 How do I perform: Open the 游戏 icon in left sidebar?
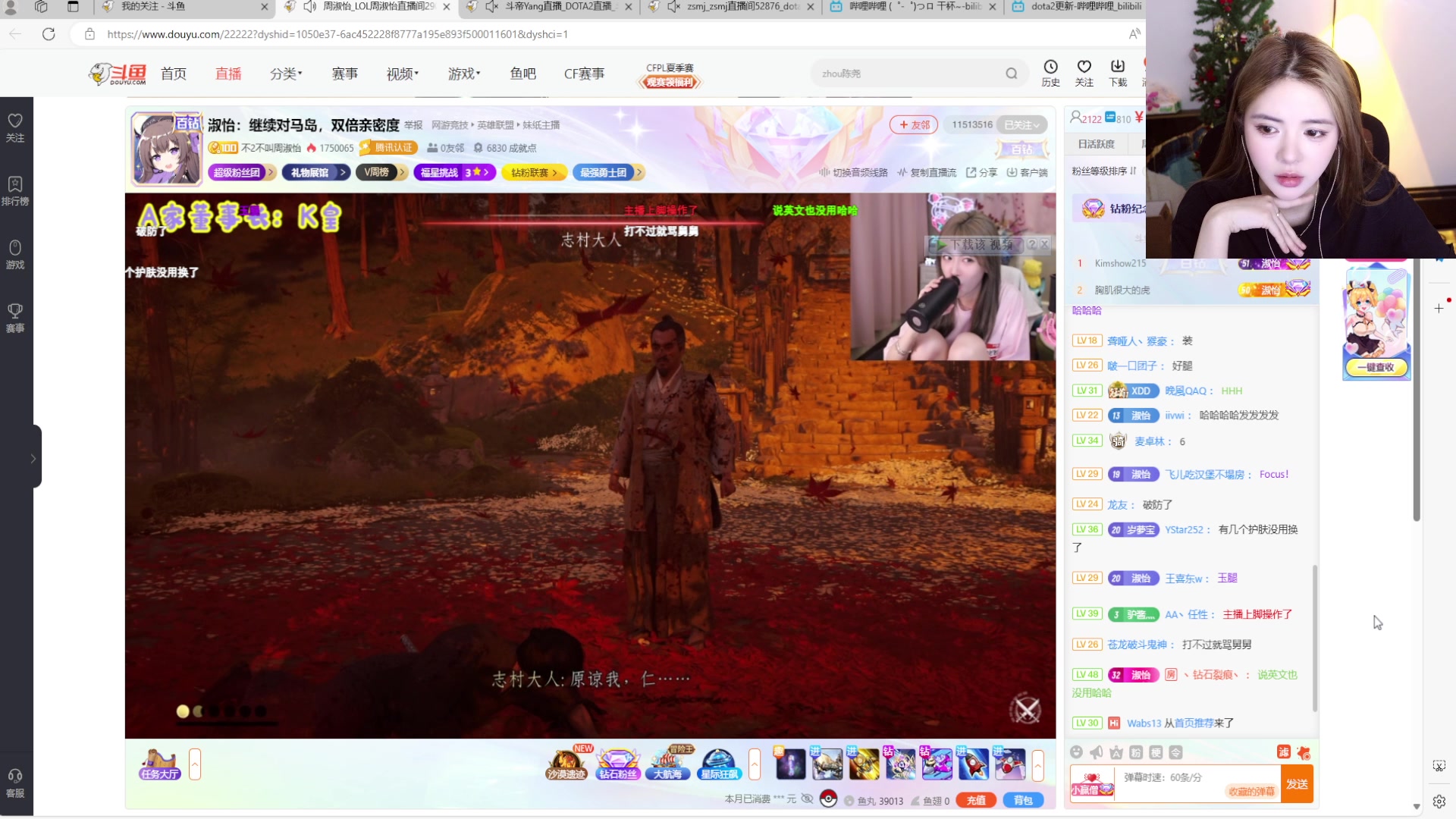(x=15, y=255)
